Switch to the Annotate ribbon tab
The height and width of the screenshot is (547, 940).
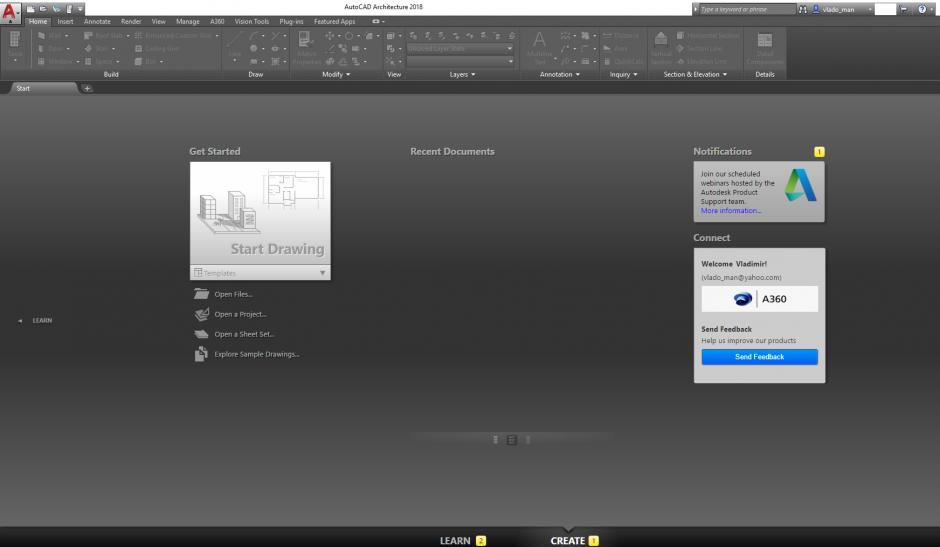[97, 22]
